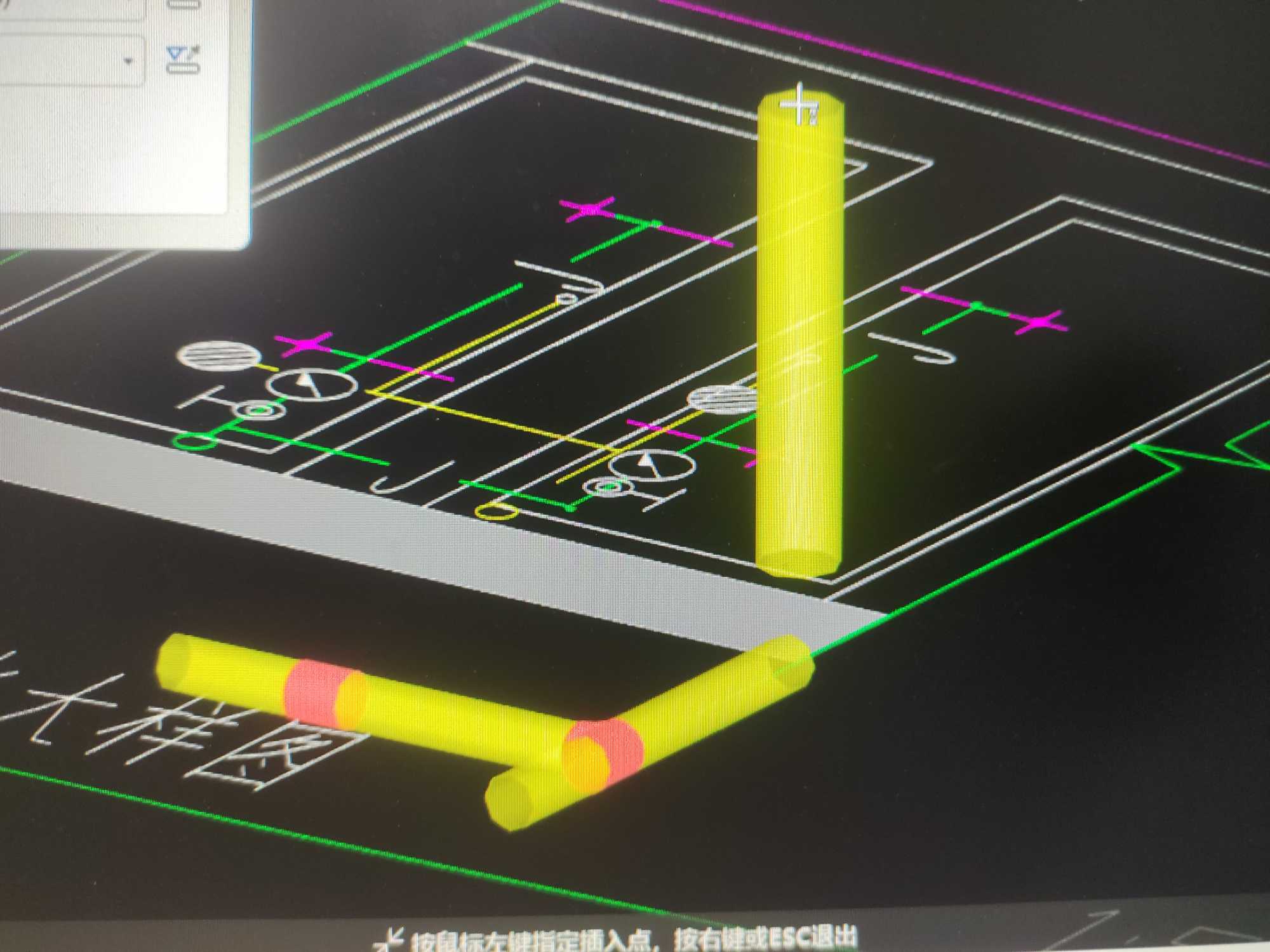
Task: Select the small green ellipse symbol
Action: [x=196, y=440]
